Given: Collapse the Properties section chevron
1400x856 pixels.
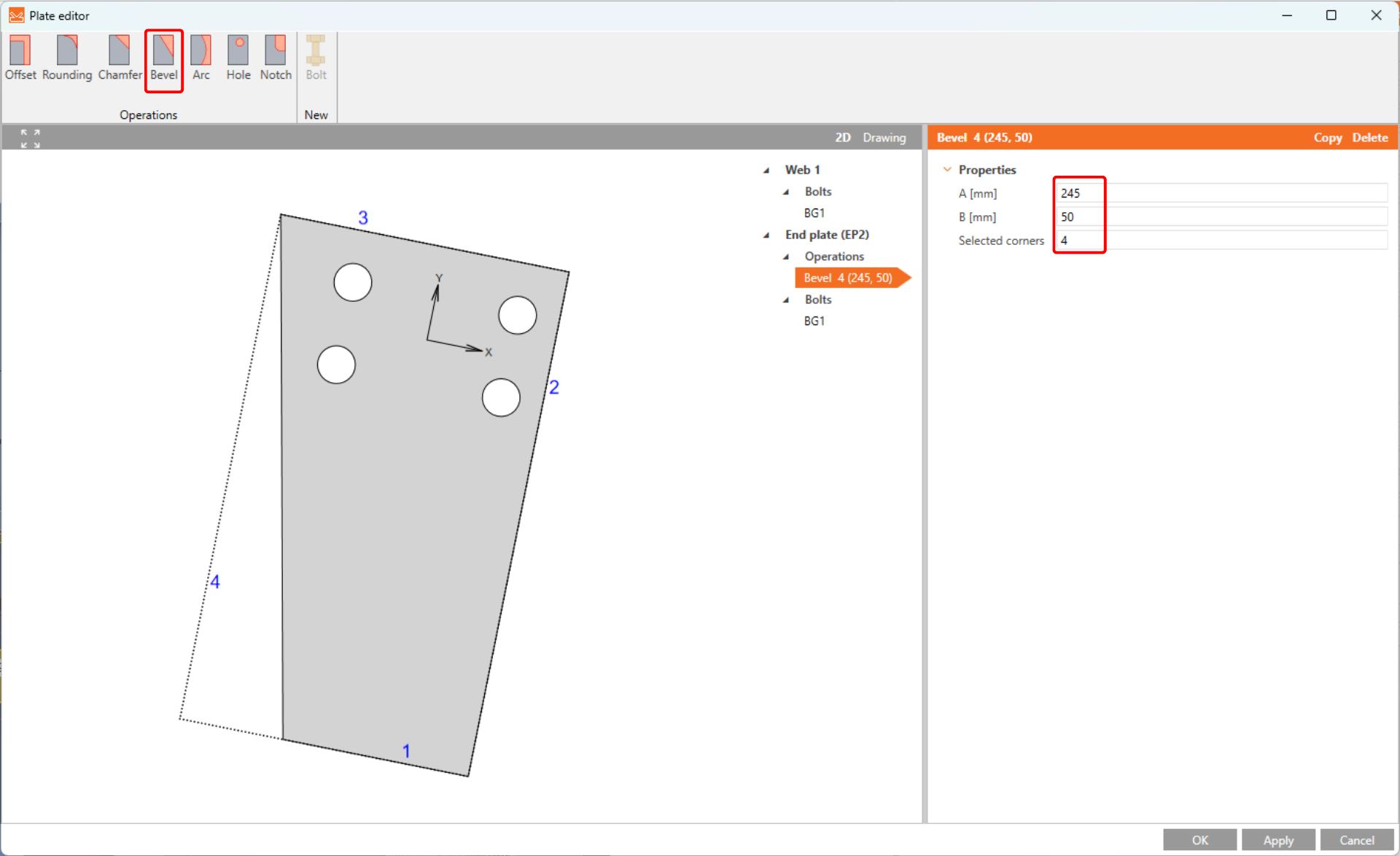Looking at the screenshot, I should 947,170.
